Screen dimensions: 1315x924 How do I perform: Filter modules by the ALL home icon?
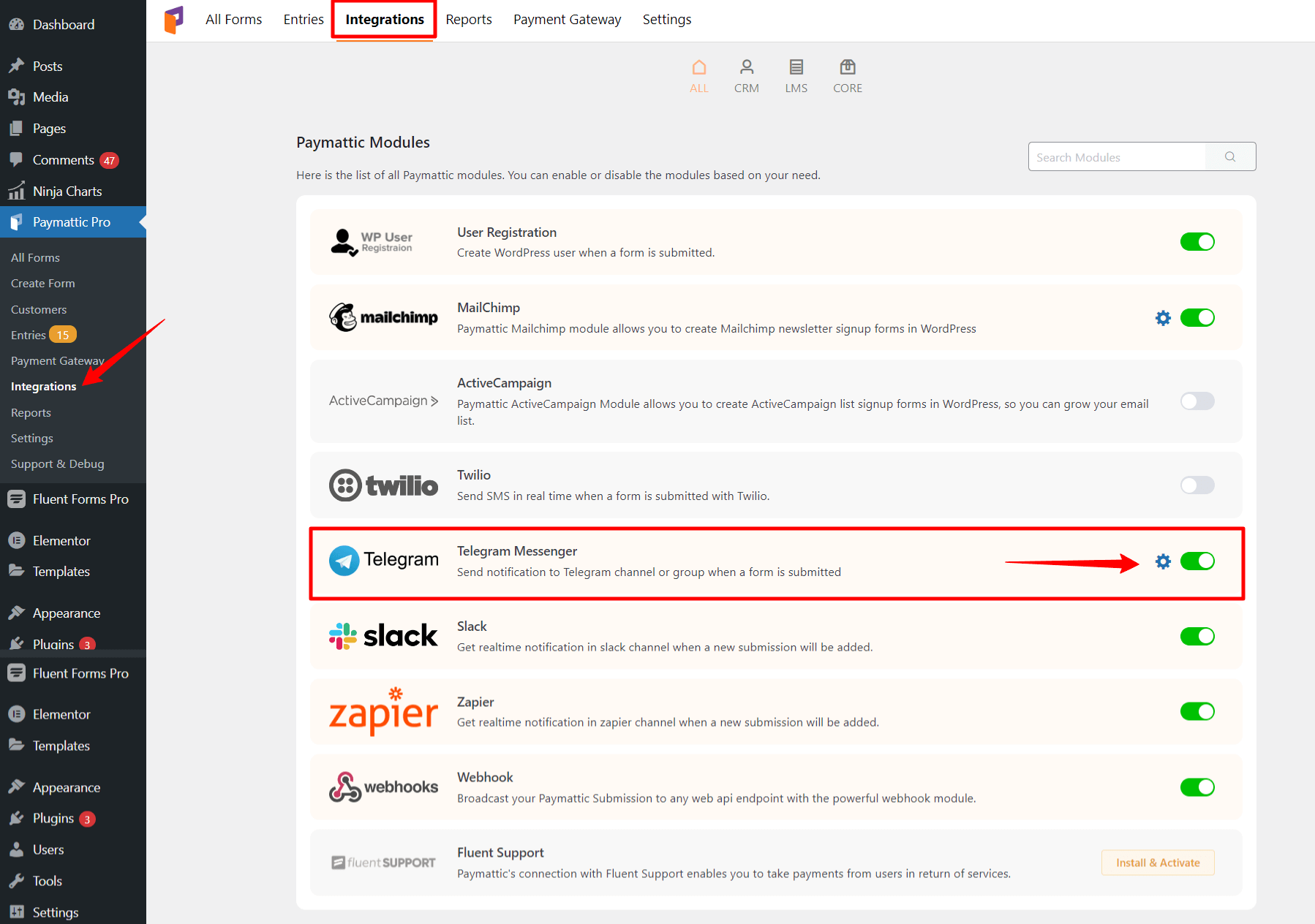[699, 76]
